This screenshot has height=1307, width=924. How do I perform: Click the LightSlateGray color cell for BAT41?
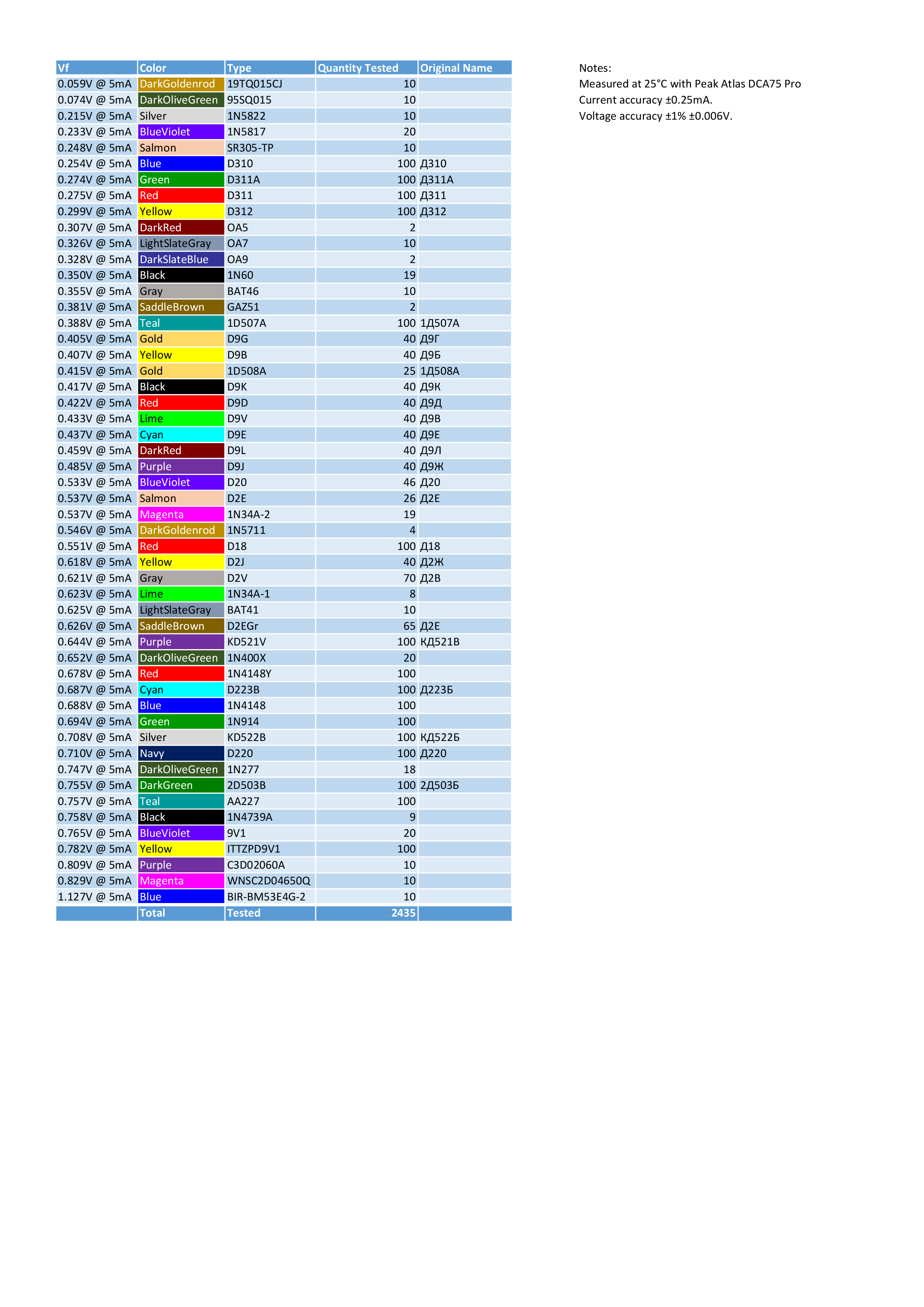coord(181,610)
